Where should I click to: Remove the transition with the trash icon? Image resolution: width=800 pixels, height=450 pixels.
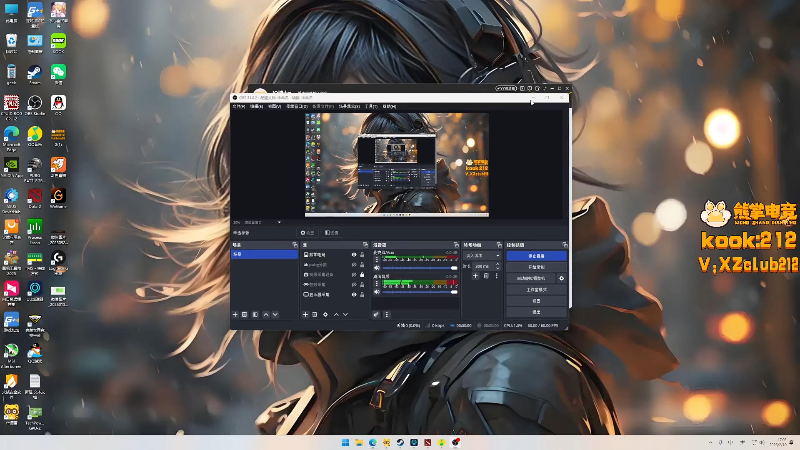[x=486, y=276]
